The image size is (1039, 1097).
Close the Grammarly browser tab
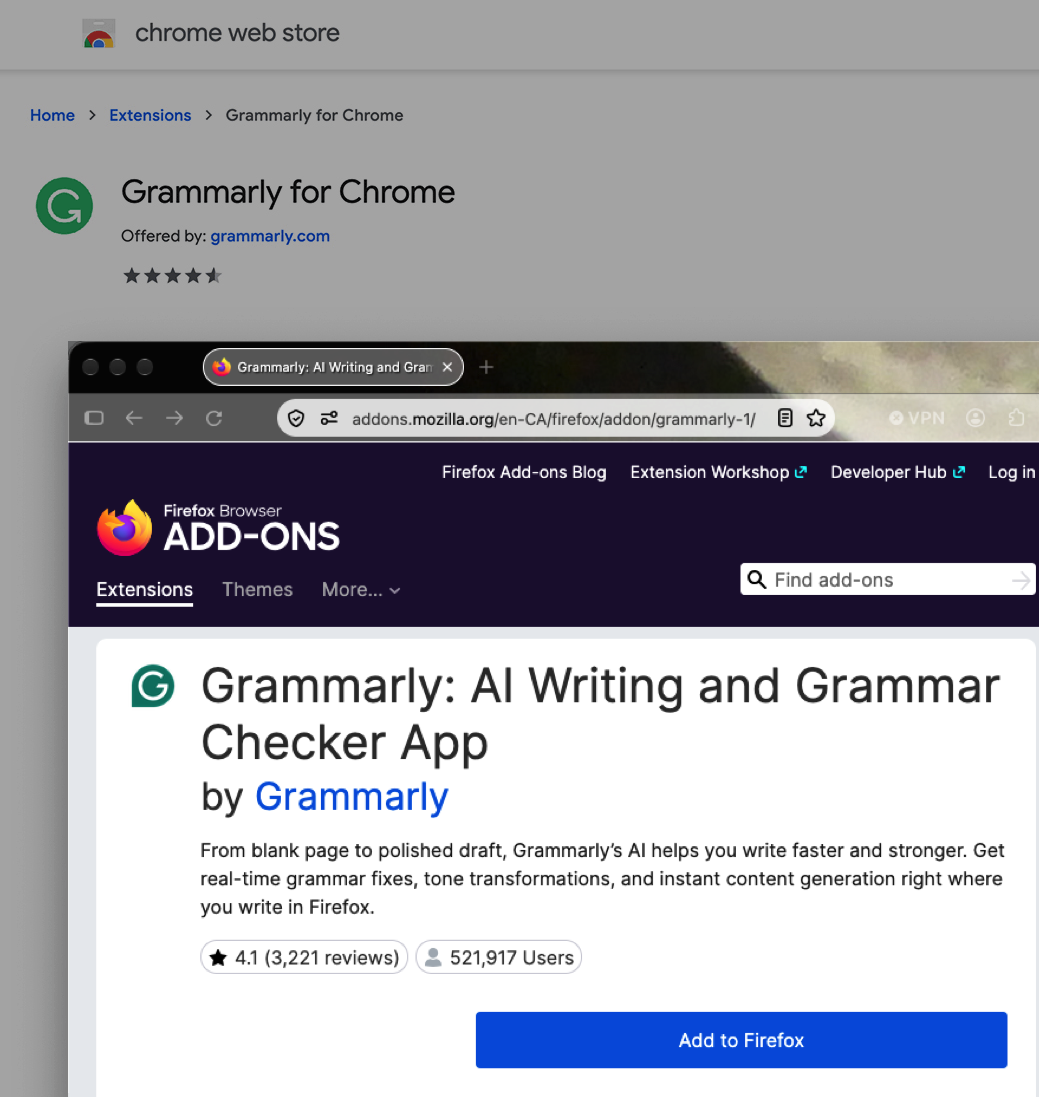(447, 367)
